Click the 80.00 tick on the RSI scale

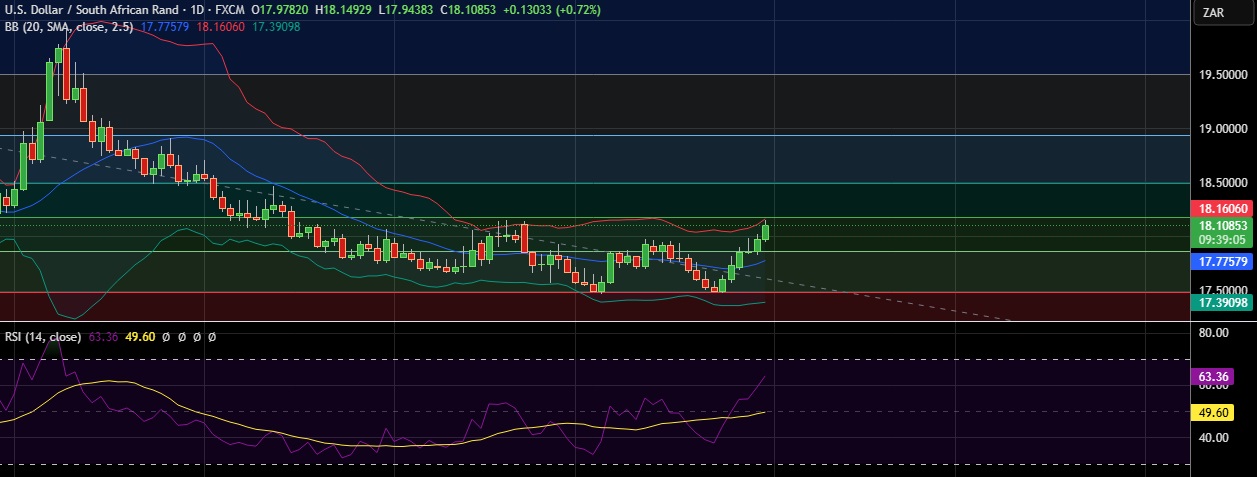pos(1213,333)
